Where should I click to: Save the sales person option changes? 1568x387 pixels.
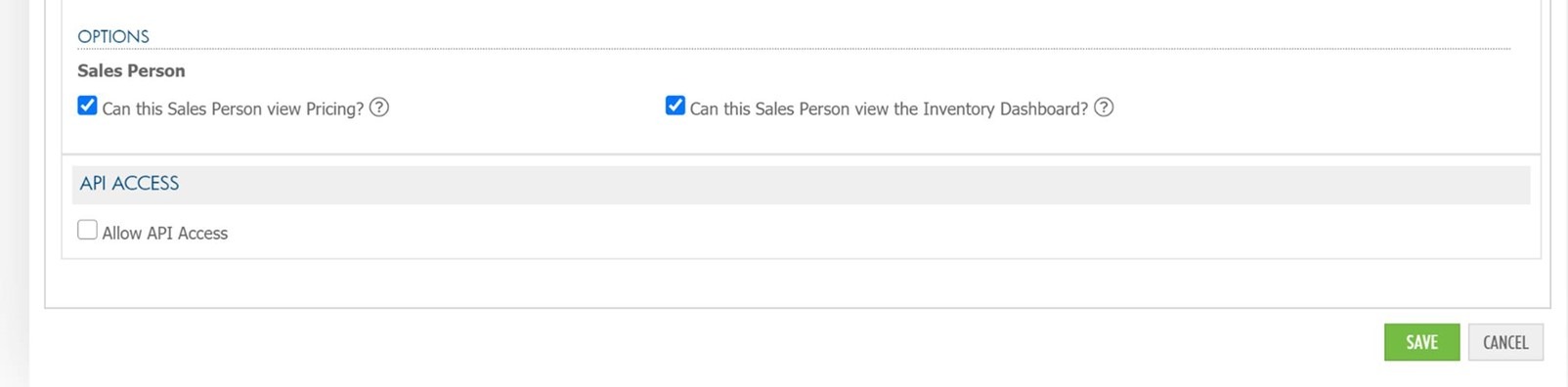pyautogui.click(x=1421, y=342)
